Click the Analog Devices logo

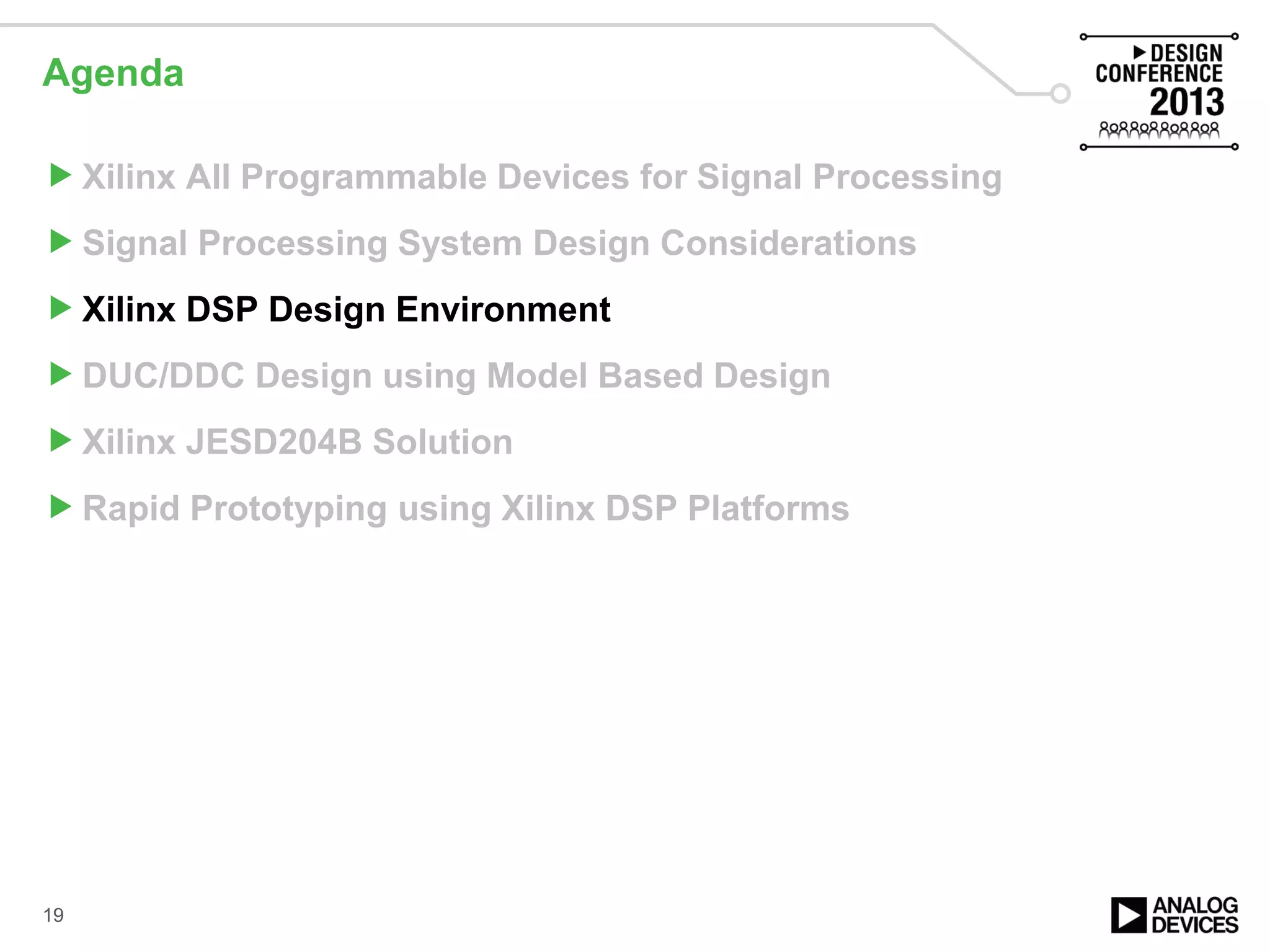[x=1175, y=915]
